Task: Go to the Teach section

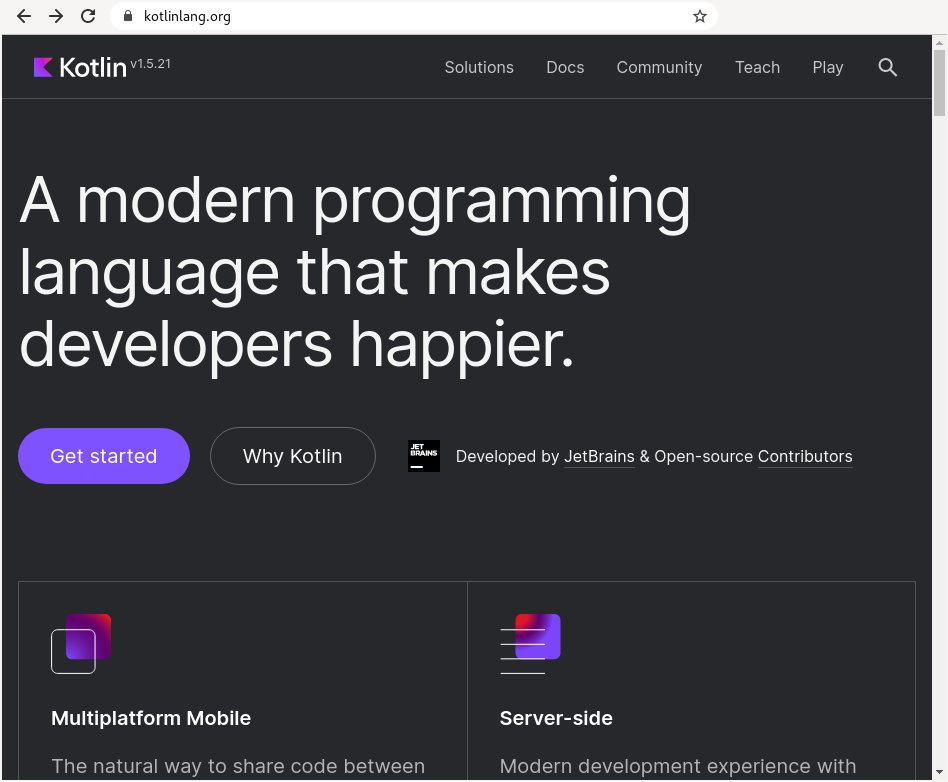Action: (757, 67)
